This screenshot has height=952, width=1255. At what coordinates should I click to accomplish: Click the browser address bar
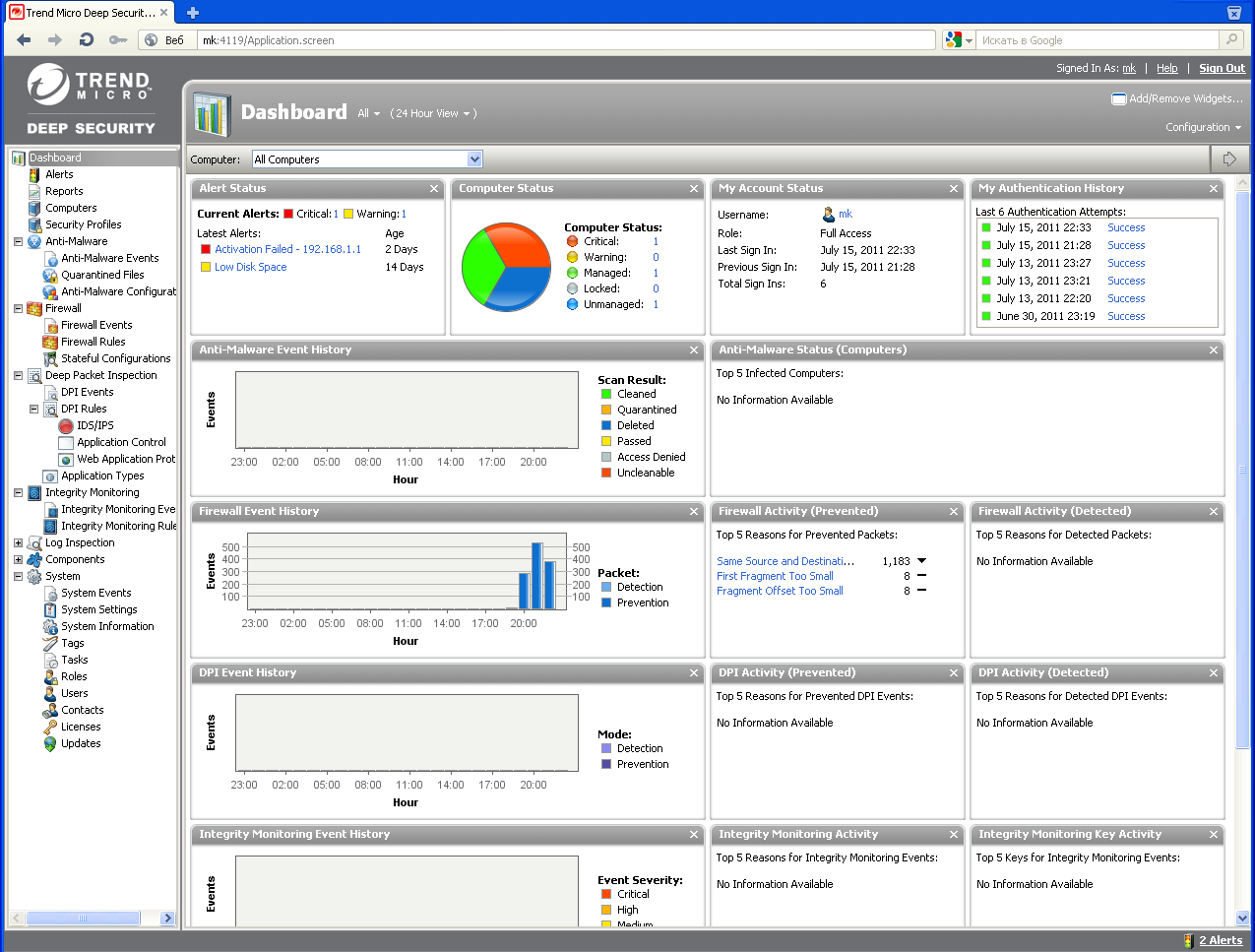click(566, 40)
